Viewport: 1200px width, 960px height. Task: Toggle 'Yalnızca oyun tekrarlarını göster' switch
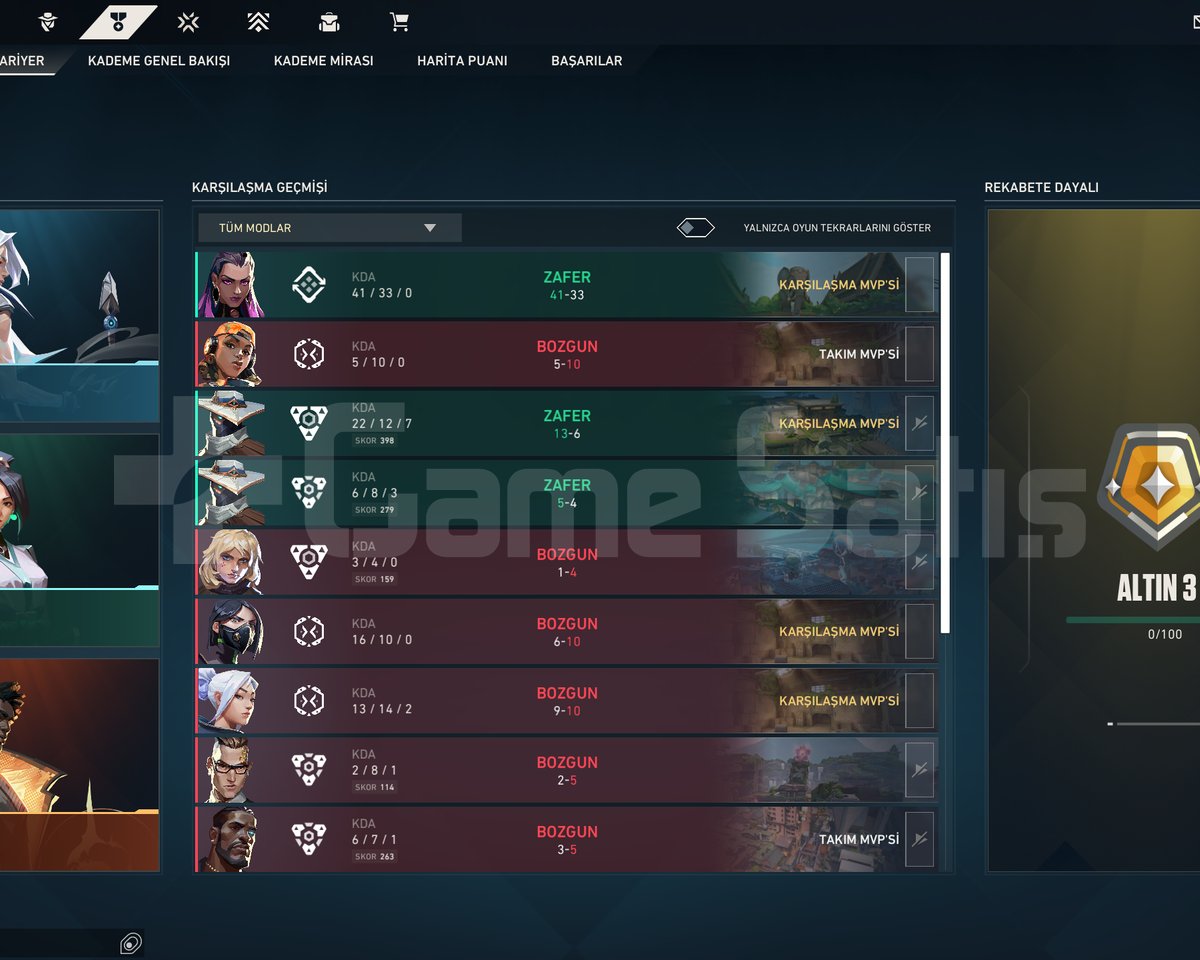tap(695, 228)
